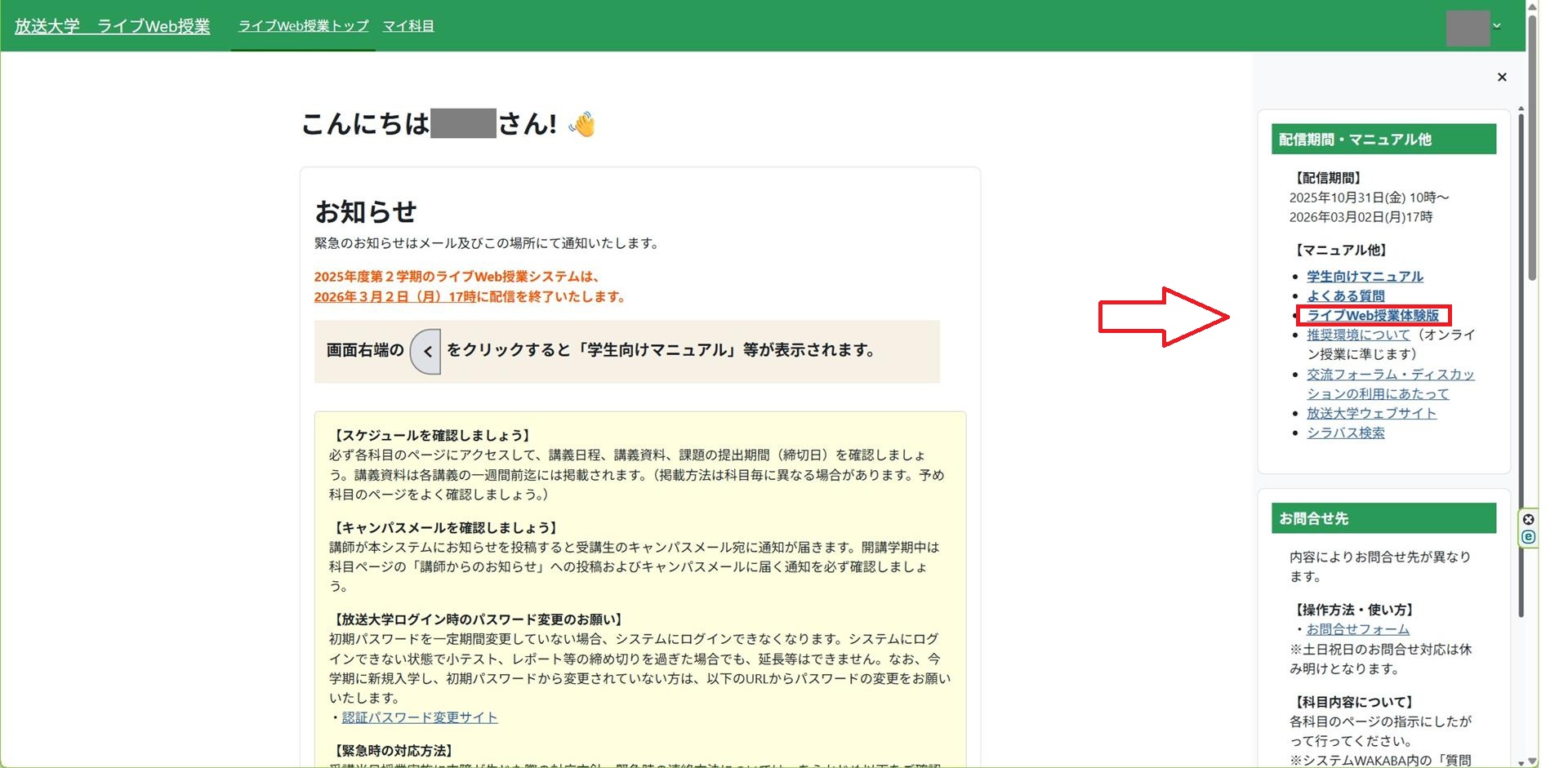Open the 学生向けマニュアル link
This screenshot has height=768, width=1568.
click(1365, 277)
